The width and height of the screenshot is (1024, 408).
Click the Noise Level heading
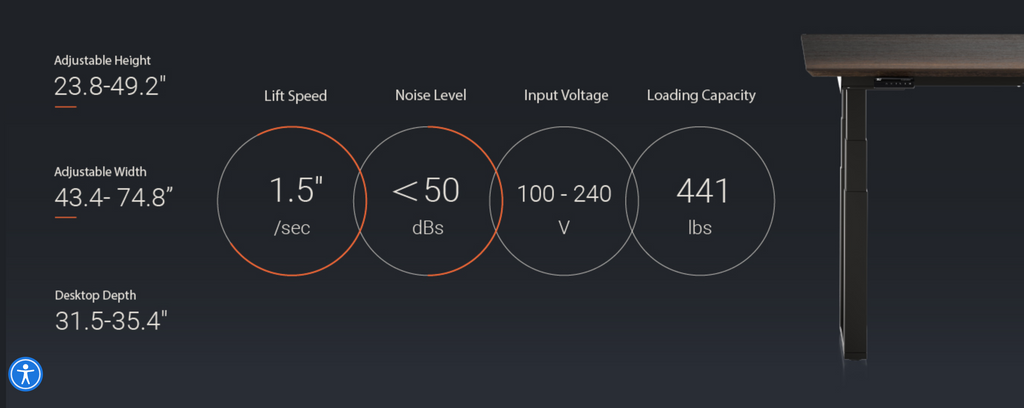(431, 95)
